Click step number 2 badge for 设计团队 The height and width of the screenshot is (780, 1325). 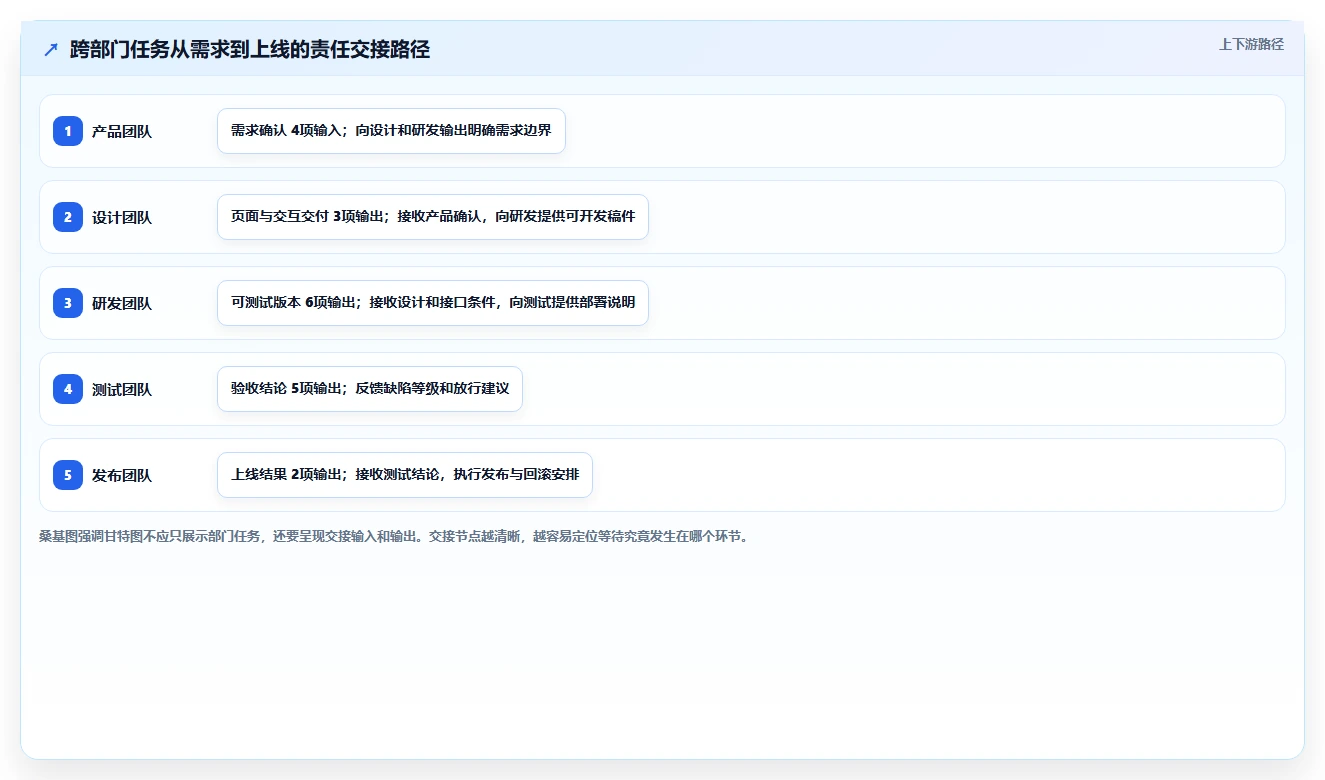click(68, 217)
